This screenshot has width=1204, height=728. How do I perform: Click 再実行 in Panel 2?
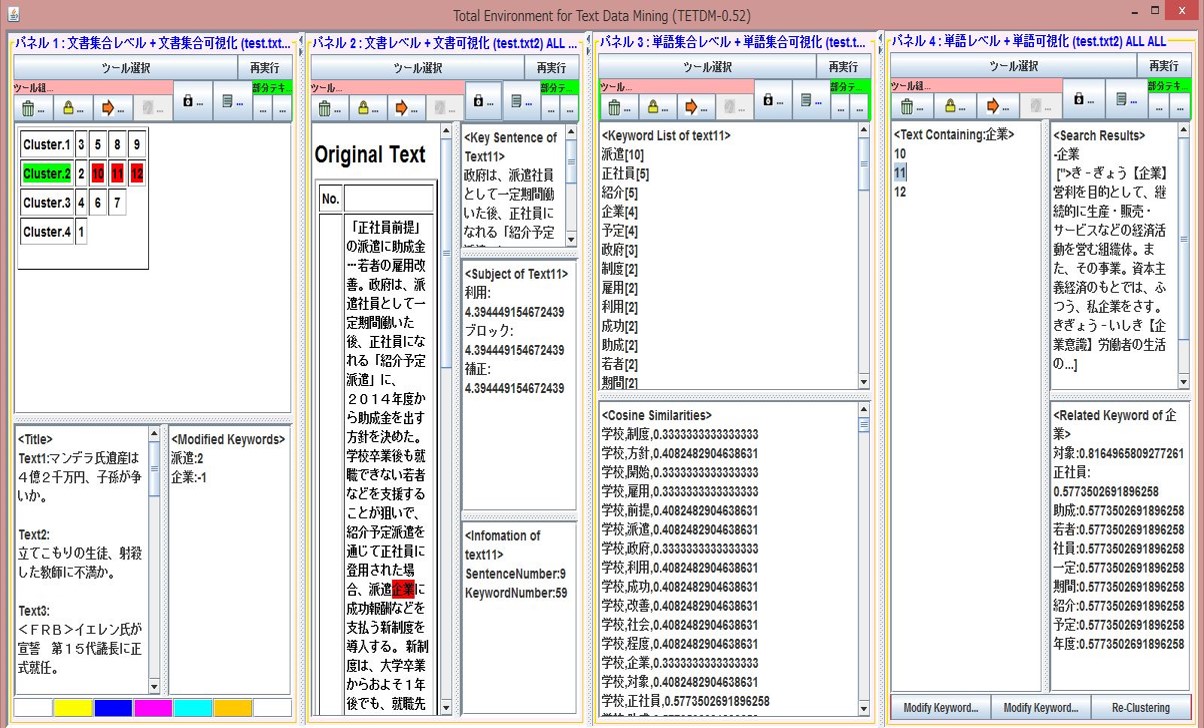(x=551, y=68)
